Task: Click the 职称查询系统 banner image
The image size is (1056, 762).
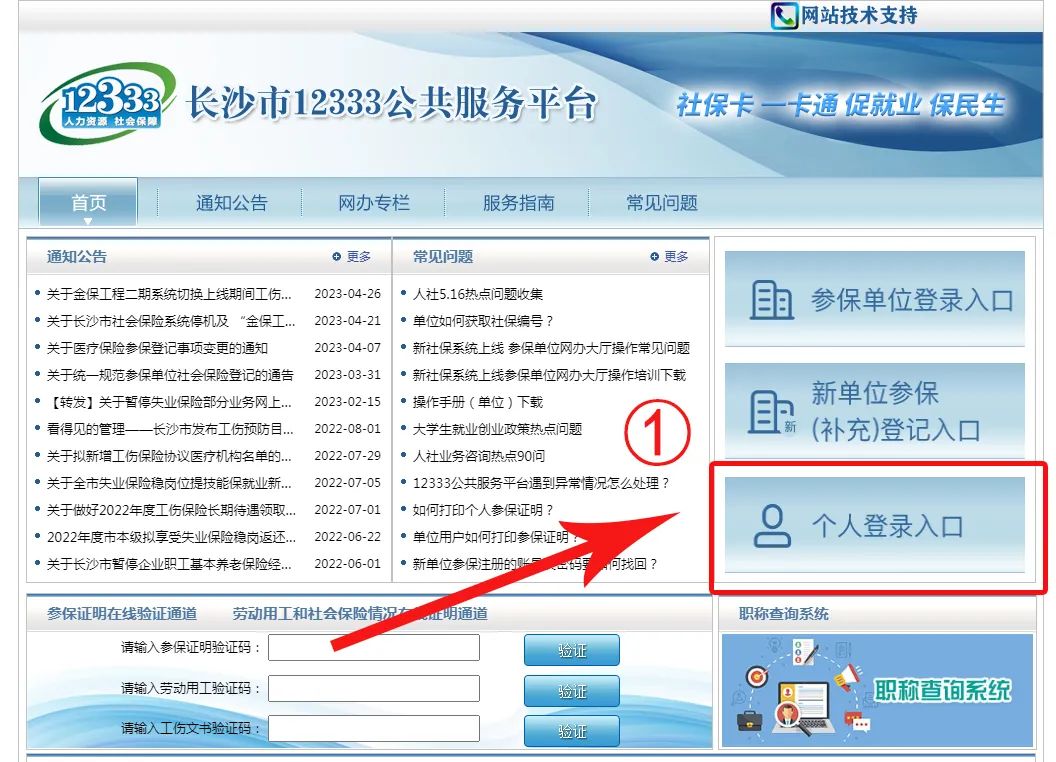Action: [x=877, y=691]
